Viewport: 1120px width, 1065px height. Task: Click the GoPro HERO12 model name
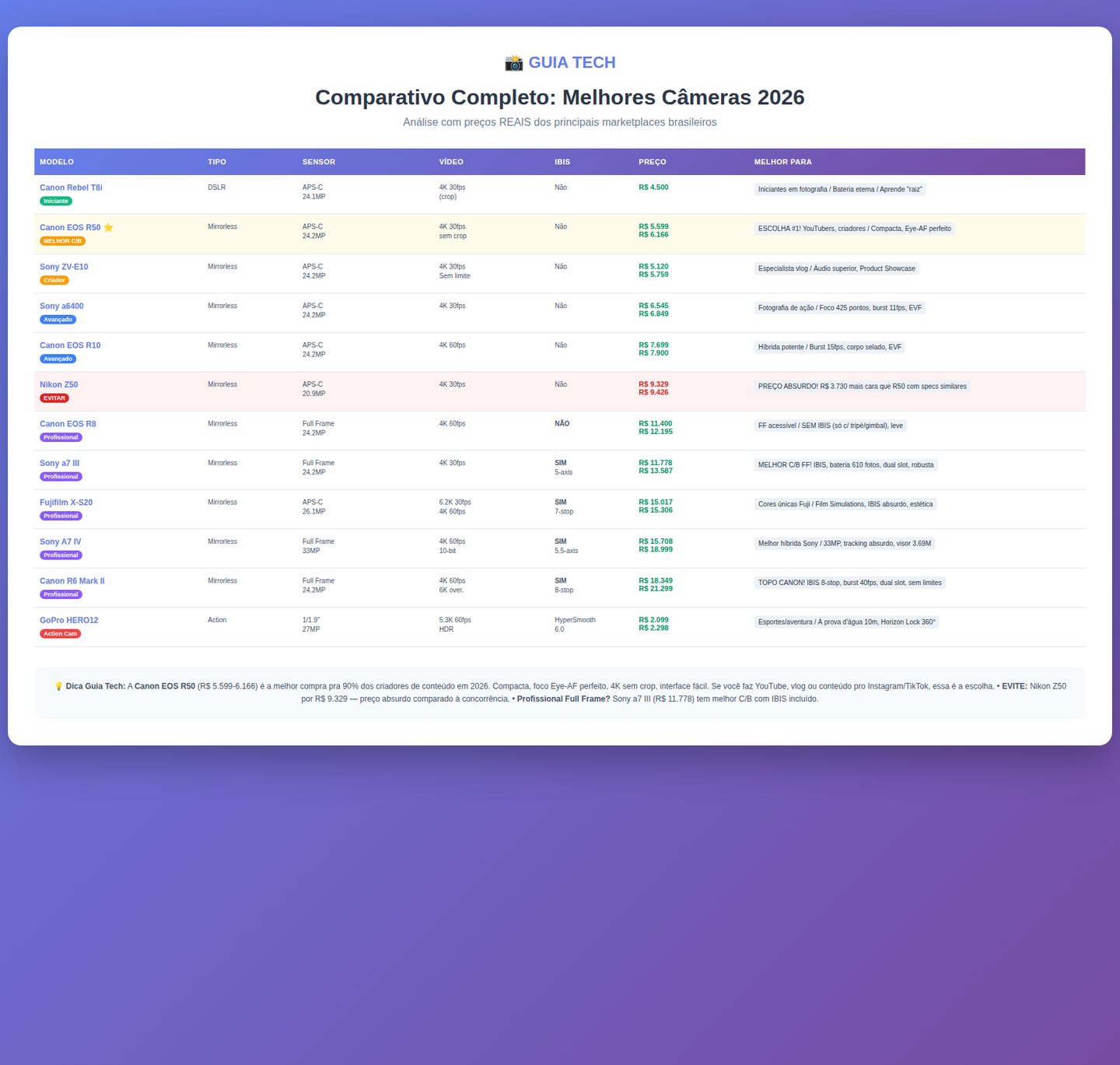point(69,620)
